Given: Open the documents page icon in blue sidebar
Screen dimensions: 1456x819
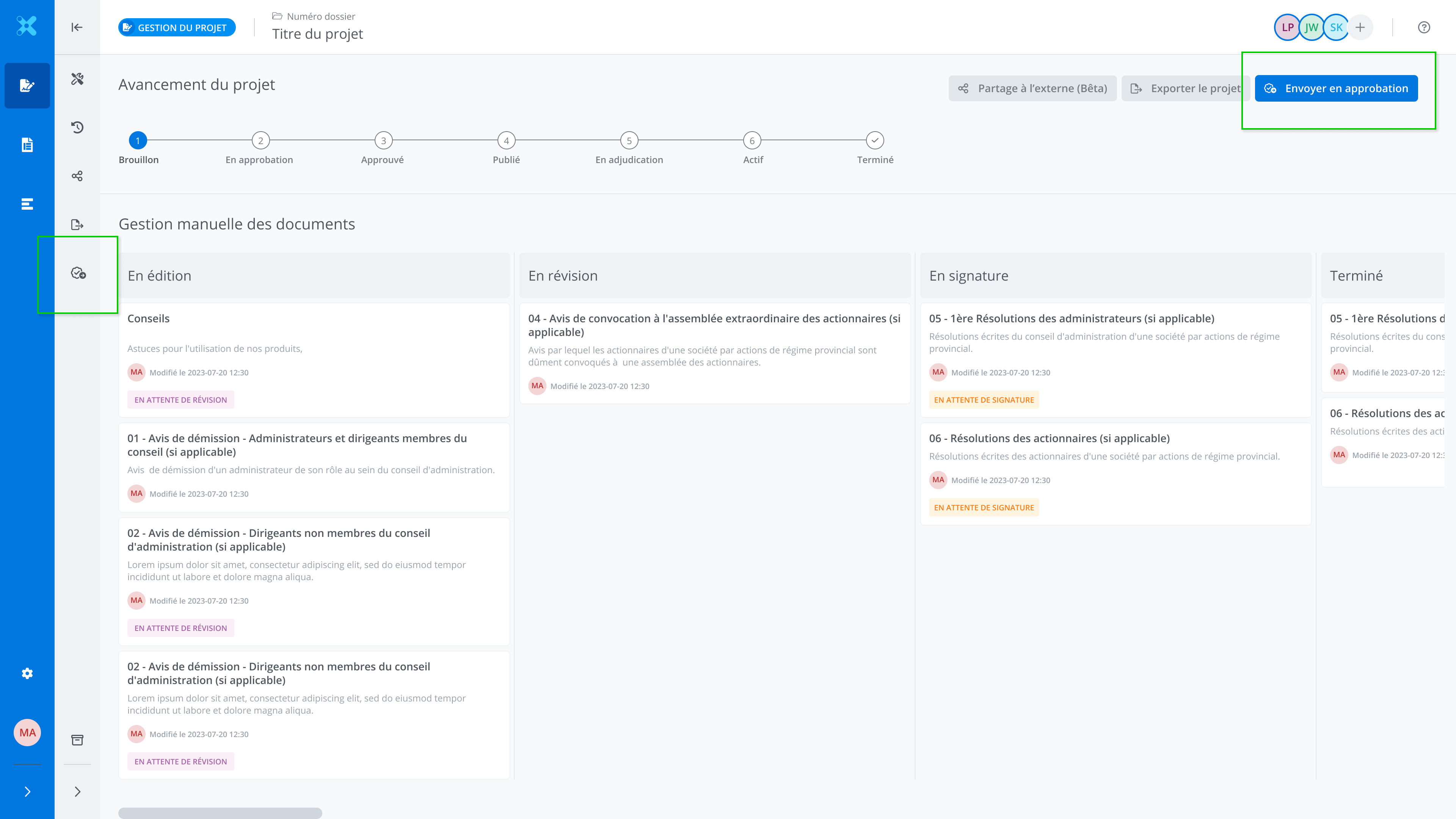Looking at the screenshot, I should [x=27, y=145].
